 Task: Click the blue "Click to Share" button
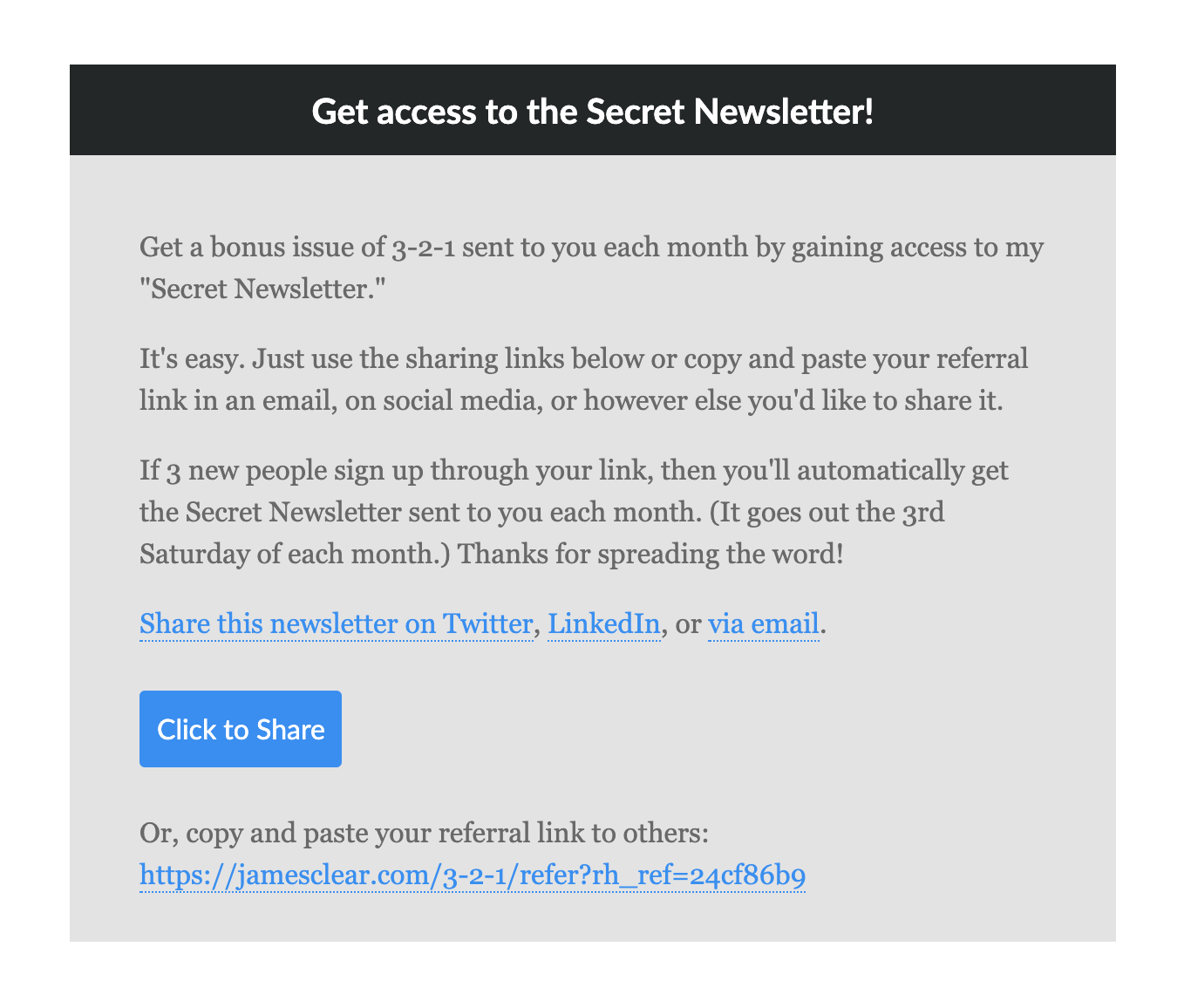[241, 729]
